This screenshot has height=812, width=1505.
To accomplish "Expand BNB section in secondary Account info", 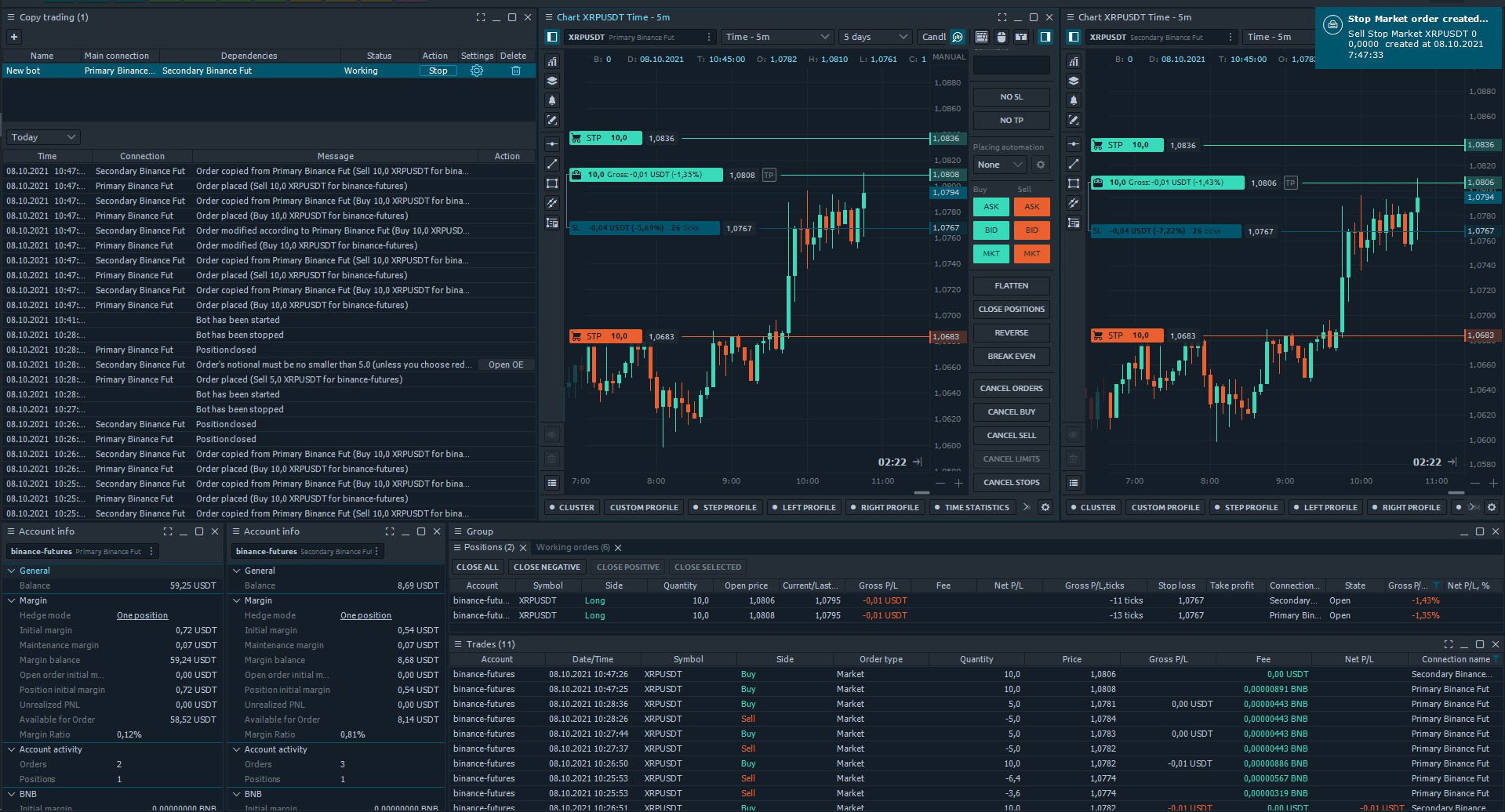I will pyautogui.click(x=237, y=794).
